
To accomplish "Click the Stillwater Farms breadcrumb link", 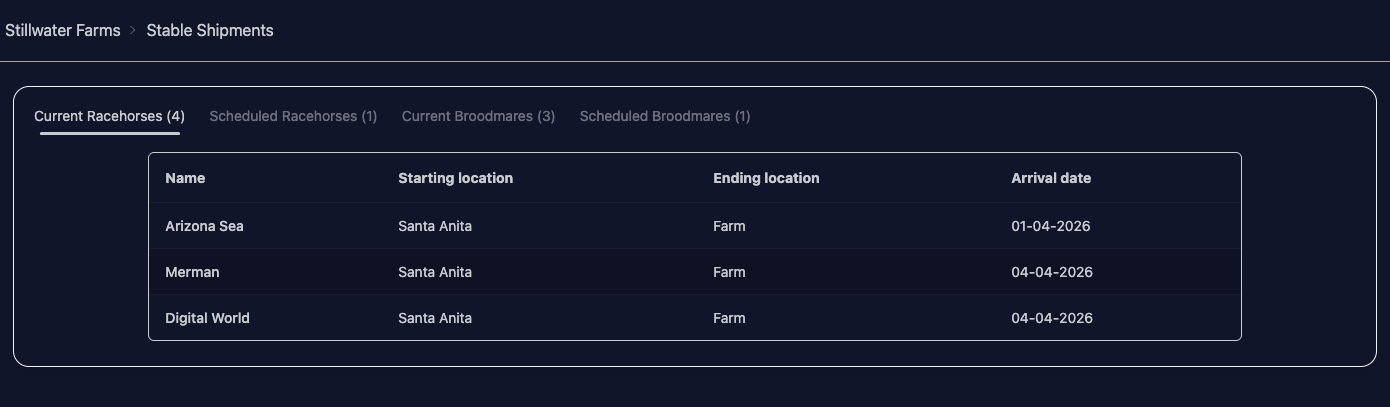I will coord(63,31).
